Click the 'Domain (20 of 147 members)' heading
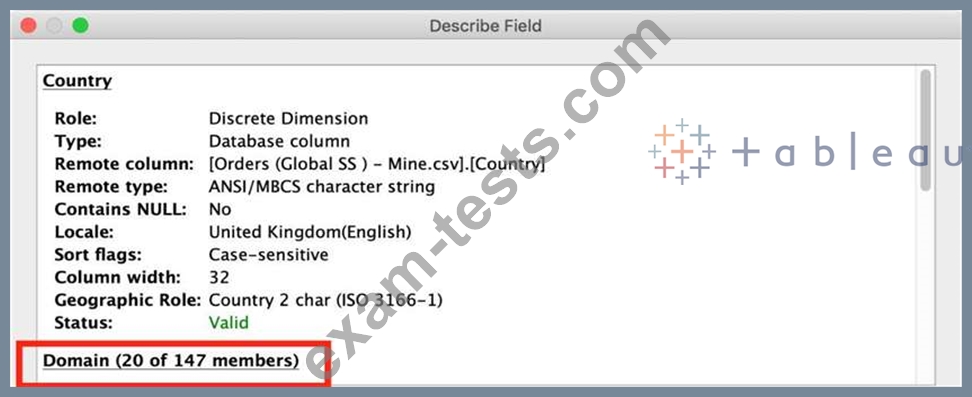Screen dimensions: 972x397 (170, 360)
